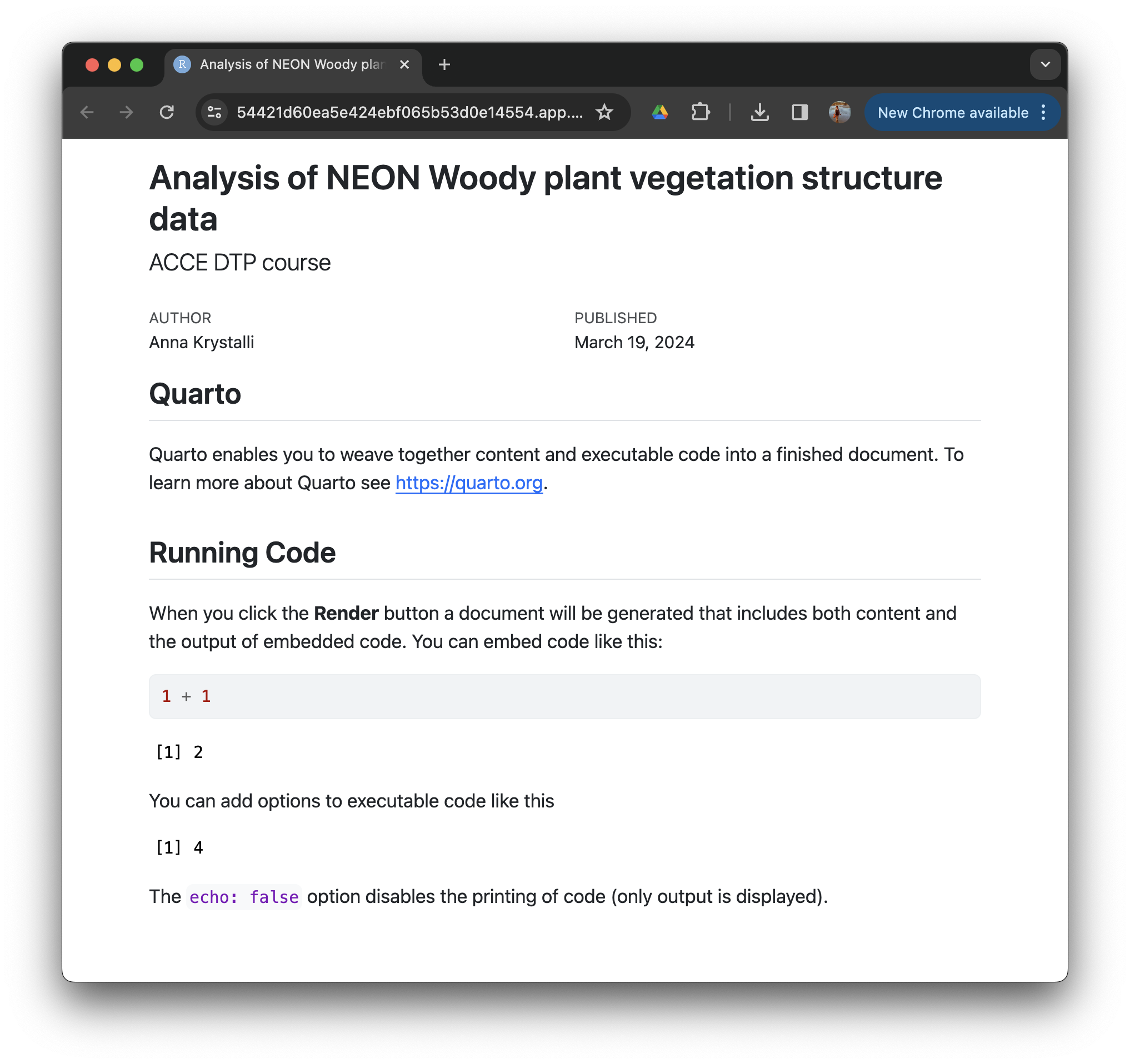Image resolution: width=1130 pixels, height=1064 pixels.
Task: Click the green fullscreen window button
Action: 137,65
